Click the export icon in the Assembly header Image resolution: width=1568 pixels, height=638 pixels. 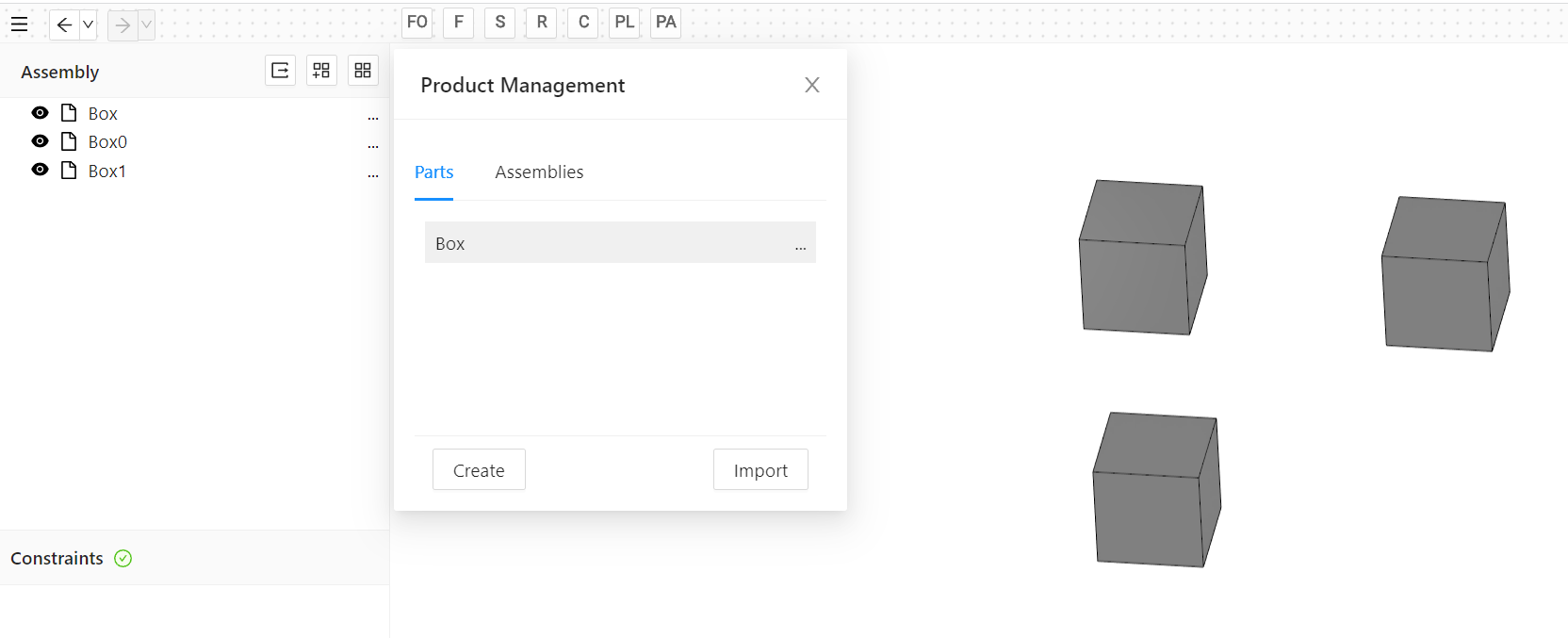click(280, 71)
